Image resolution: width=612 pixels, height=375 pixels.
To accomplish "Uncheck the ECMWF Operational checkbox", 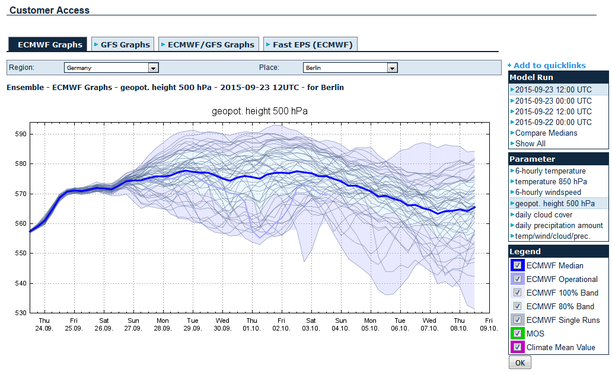I will [x=518, y=279].
